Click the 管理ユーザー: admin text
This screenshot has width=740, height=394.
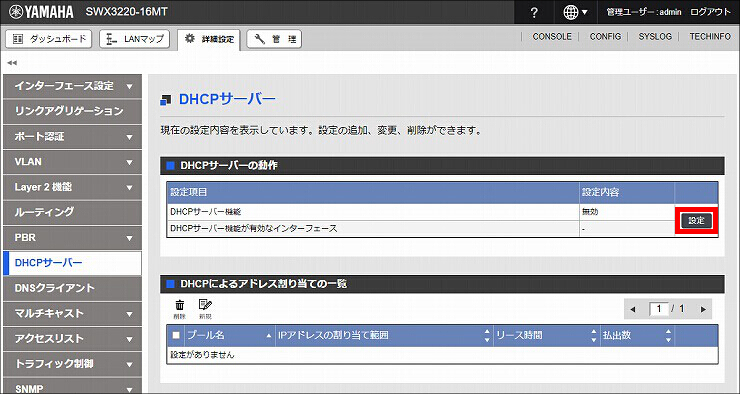click(x=644, y=12)
